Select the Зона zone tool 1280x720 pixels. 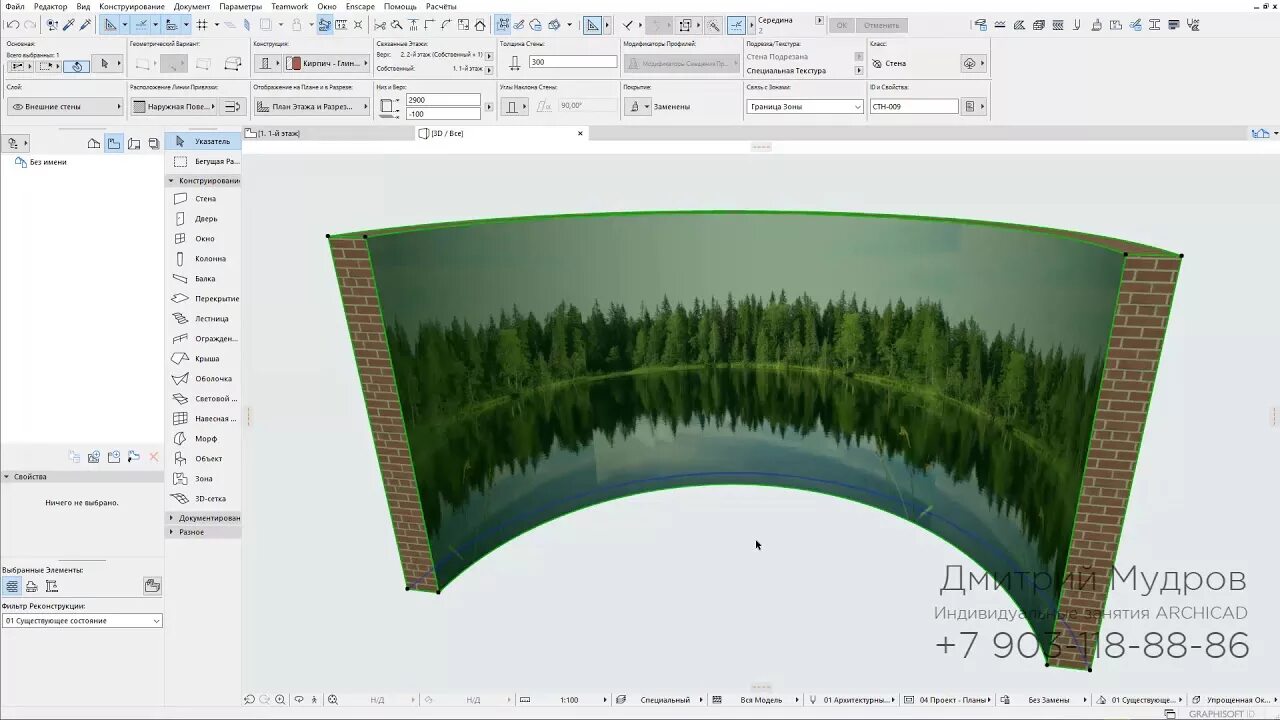coord(204,479)
